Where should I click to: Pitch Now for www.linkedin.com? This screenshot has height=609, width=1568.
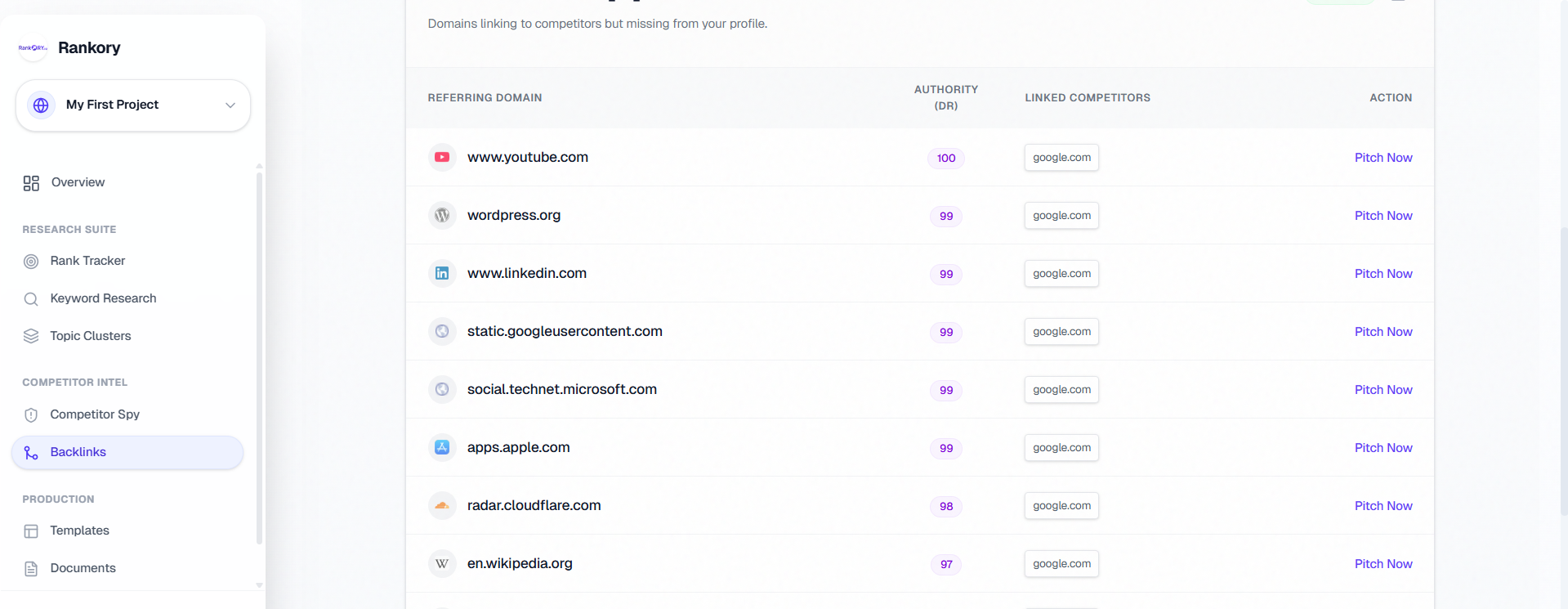(x=1383, y=274)
